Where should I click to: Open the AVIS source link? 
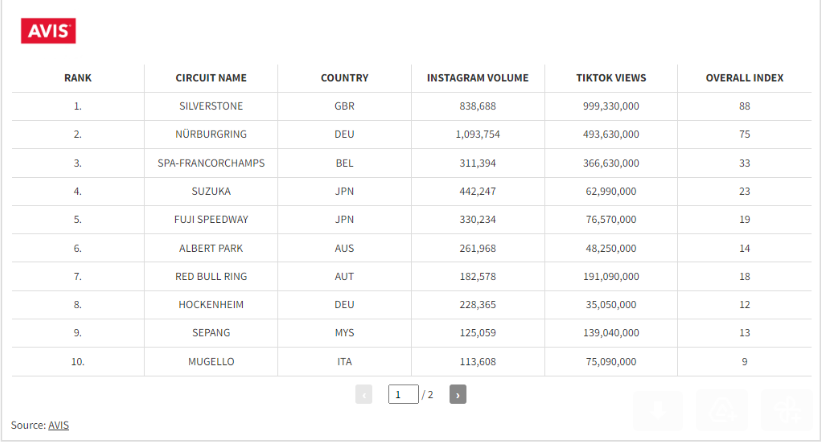point(59,425)
